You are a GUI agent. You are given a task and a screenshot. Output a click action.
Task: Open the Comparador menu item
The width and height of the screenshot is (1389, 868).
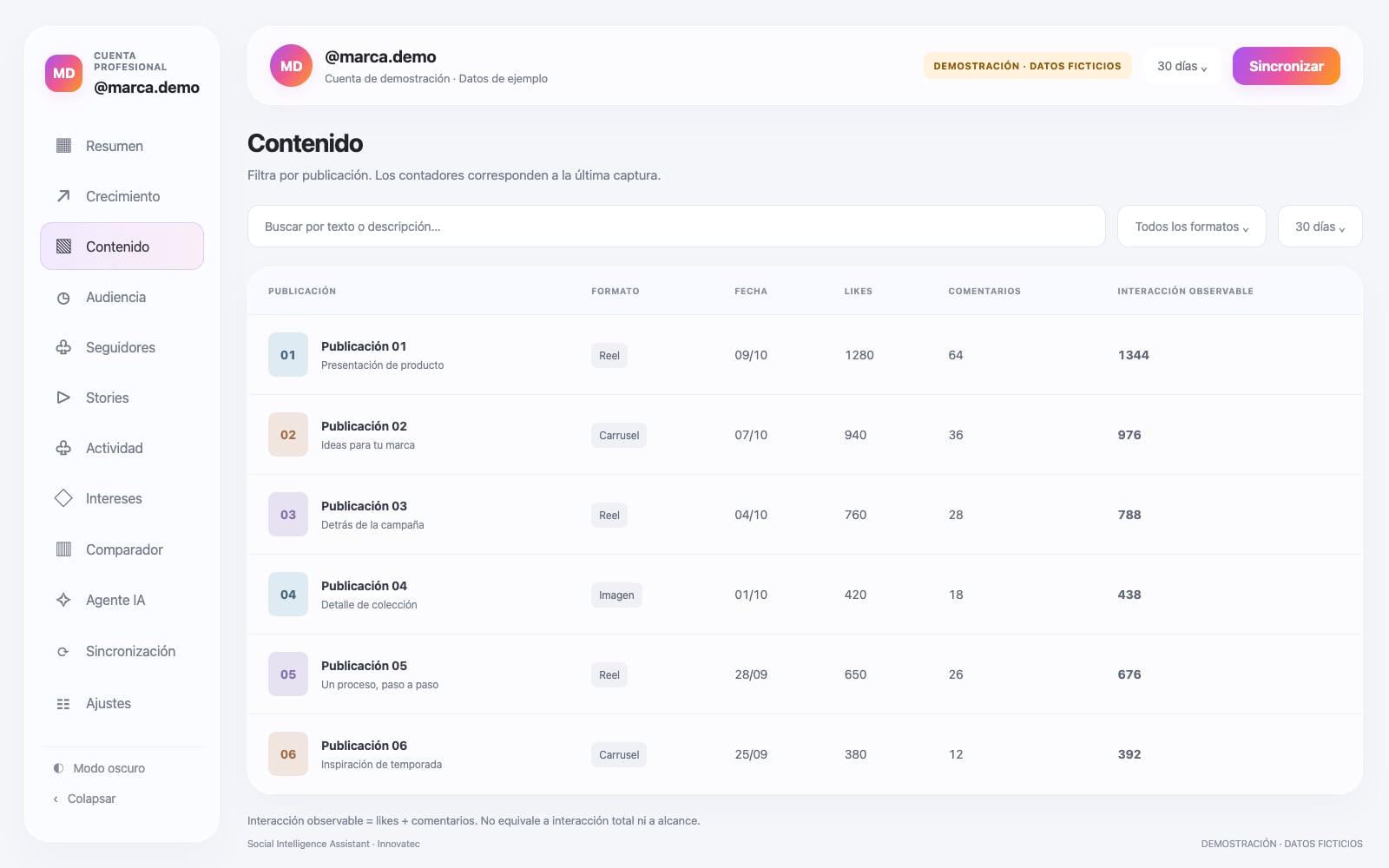122,549
